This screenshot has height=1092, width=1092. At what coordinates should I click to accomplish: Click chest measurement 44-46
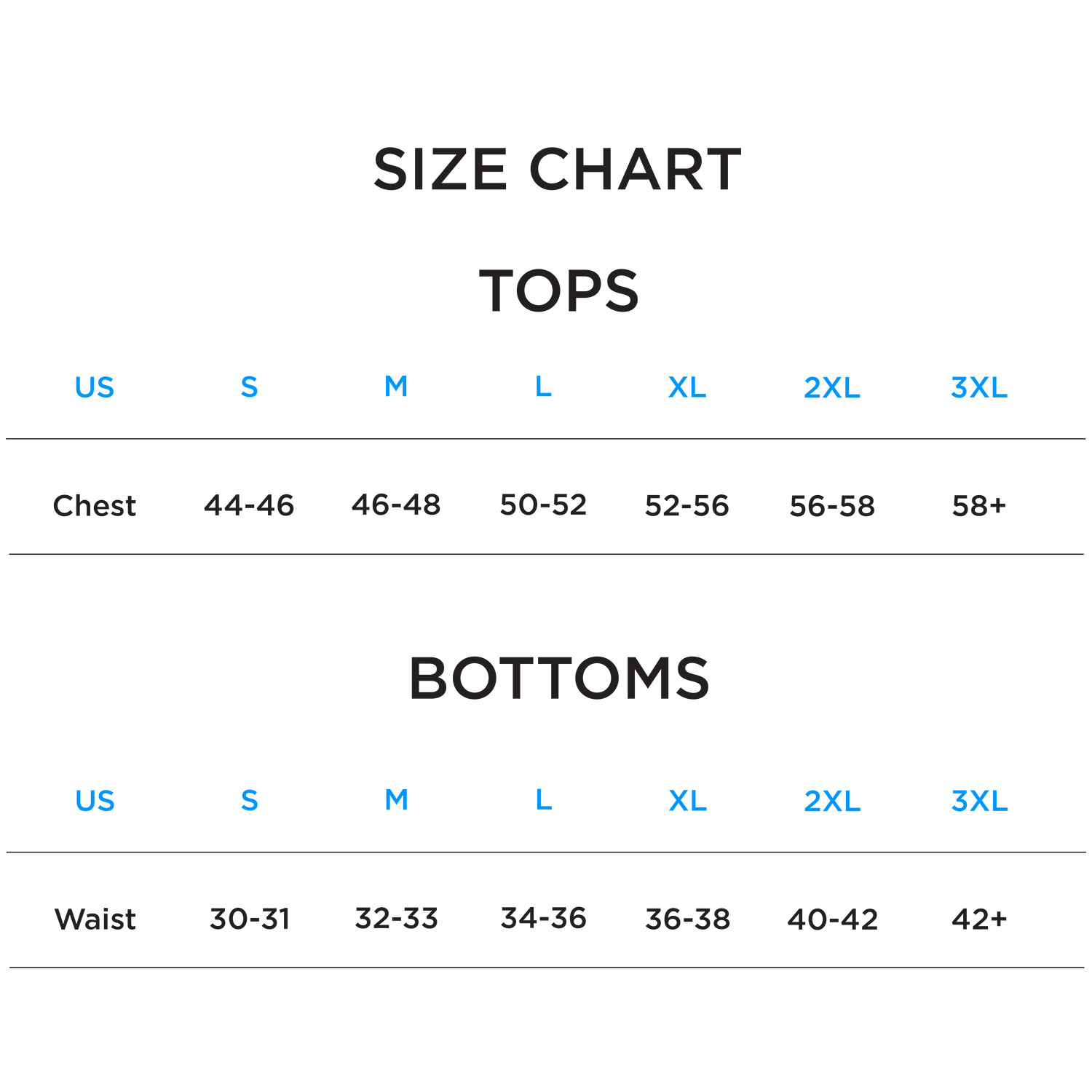[x=249, y=505]
